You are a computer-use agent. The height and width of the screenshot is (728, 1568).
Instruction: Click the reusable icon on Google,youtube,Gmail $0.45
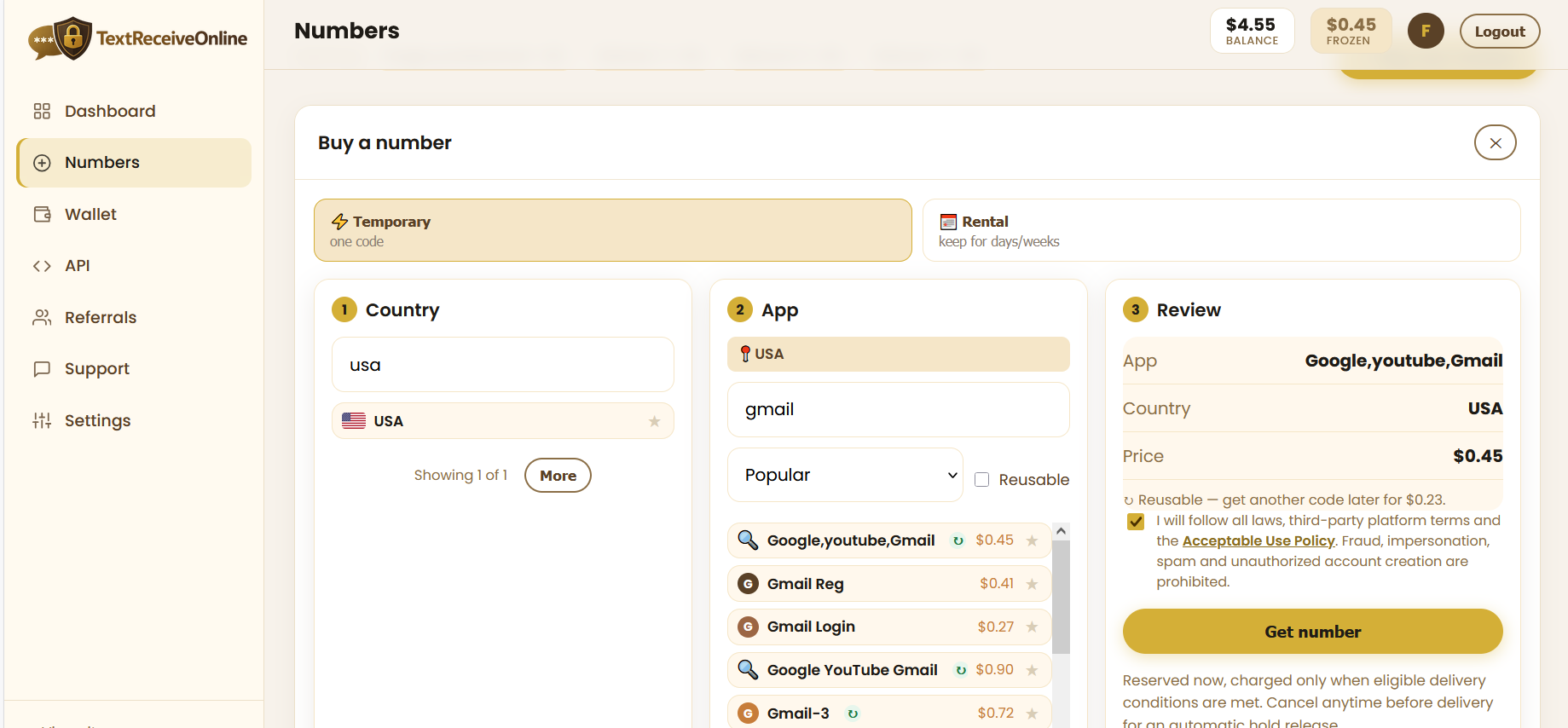coord(958,541)
